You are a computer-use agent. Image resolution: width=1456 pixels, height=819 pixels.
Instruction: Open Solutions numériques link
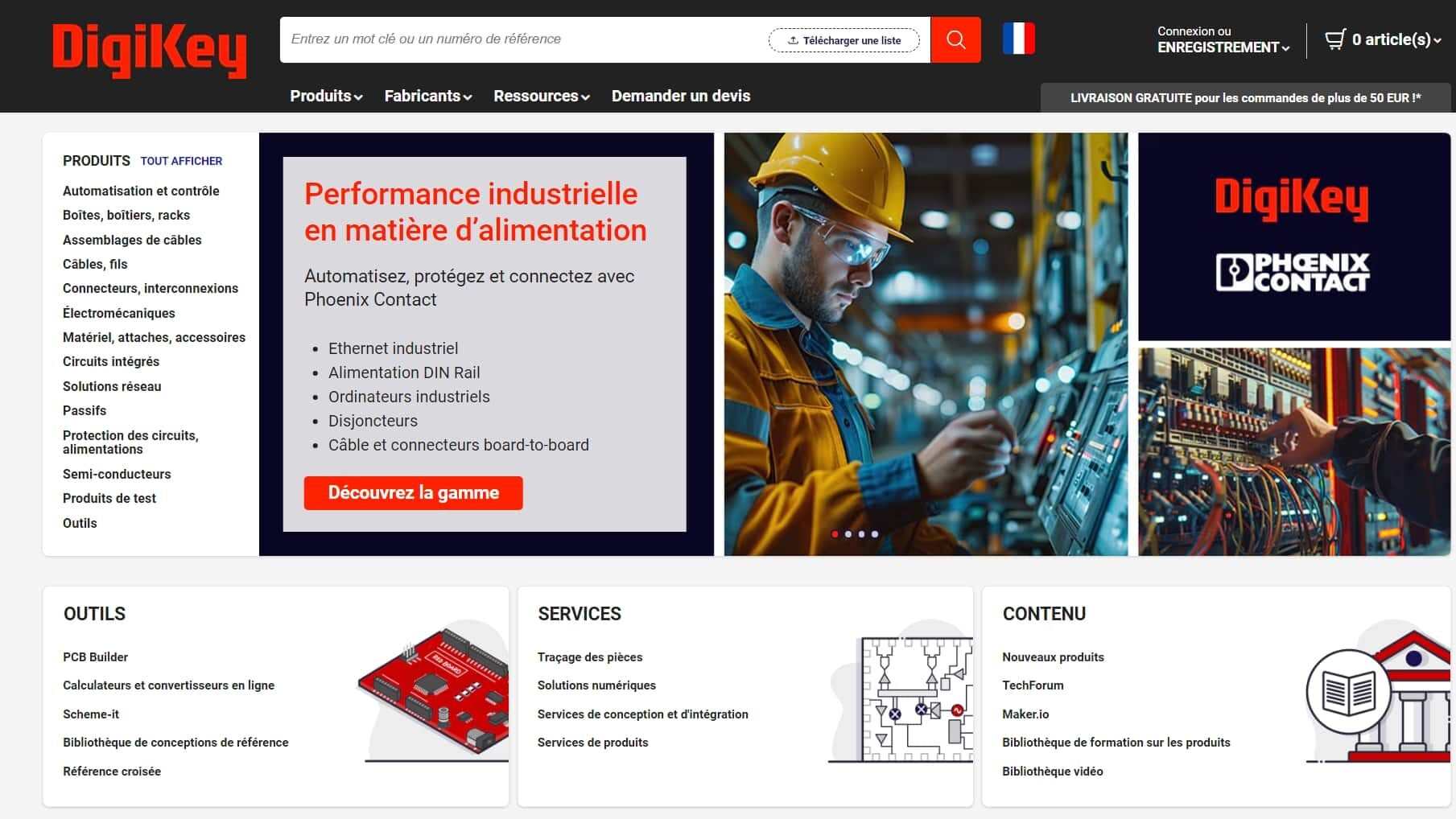pos(596,685)
